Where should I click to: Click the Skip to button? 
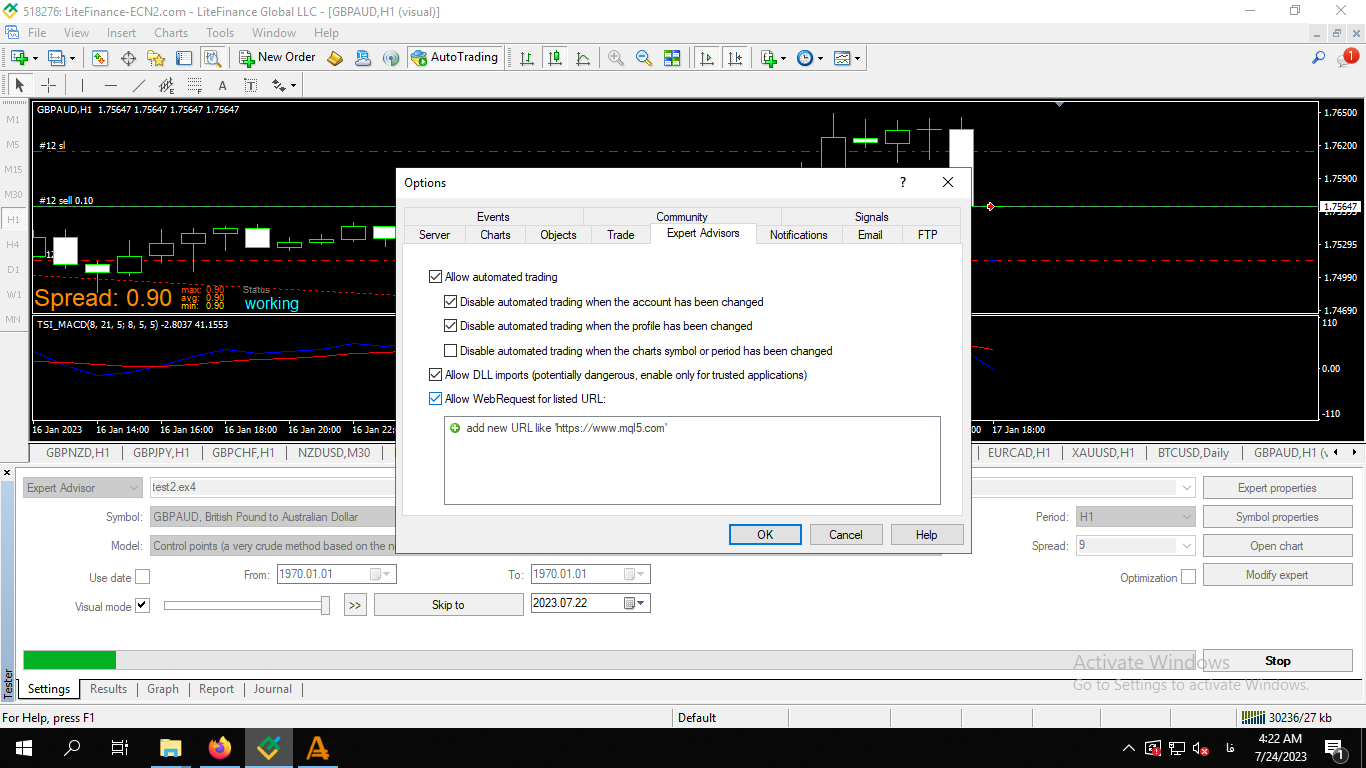click(448, 605)
